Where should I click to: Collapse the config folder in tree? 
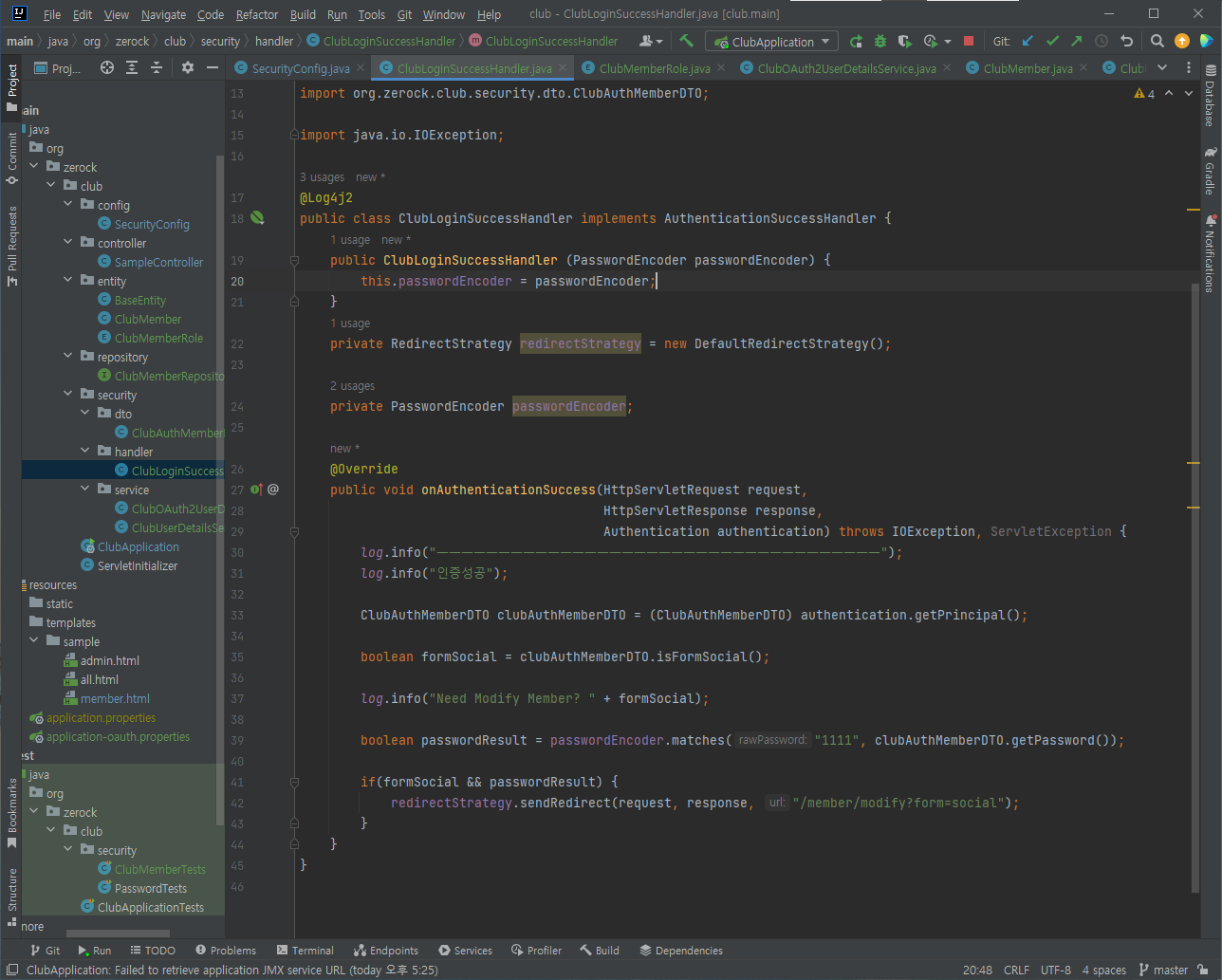click(x=68, y=205)
